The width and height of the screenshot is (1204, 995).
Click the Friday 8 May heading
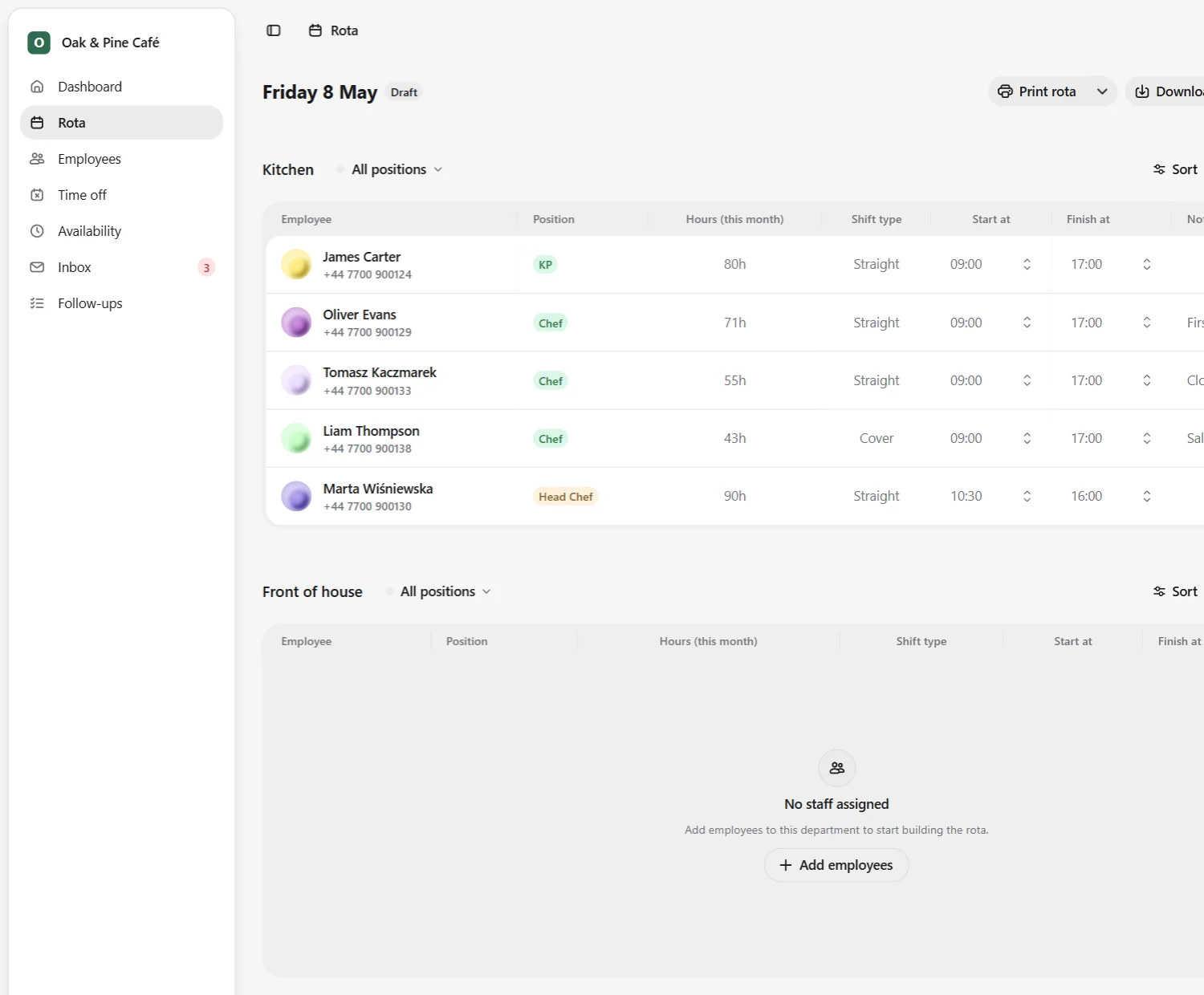pos(319,92)
